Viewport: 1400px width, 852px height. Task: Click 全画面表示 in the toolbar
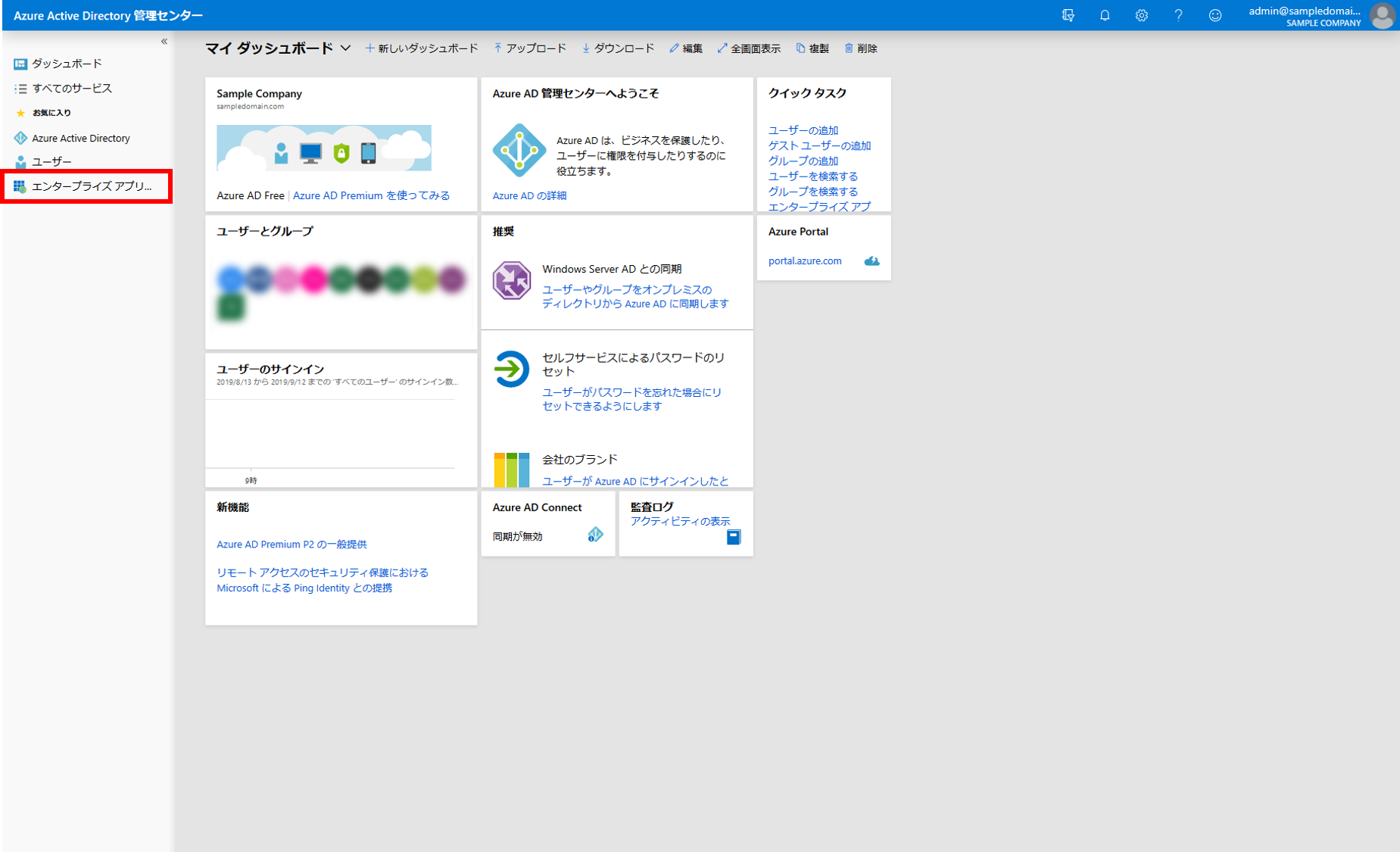[749, 48]
